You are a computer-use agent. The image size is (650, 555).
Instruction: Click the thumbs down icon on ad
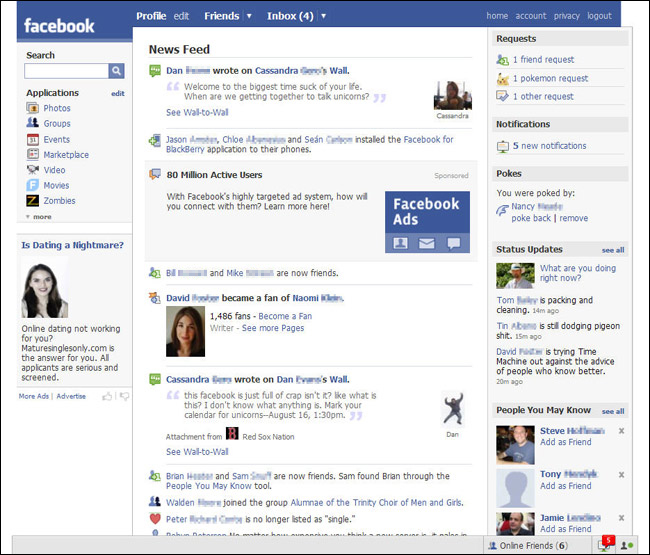(x=124, y=397)
